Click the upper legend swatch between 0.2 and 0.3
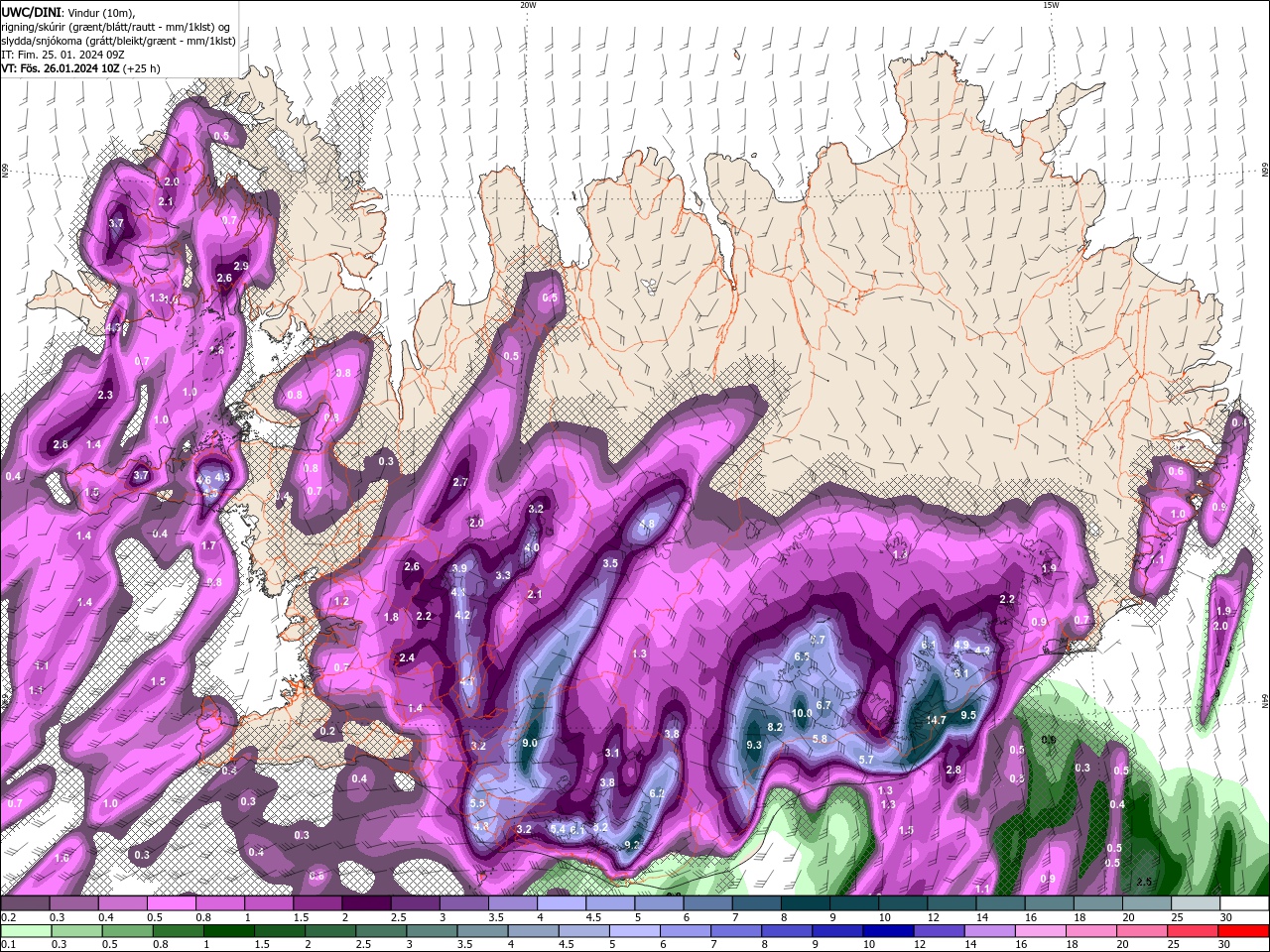 [x=26, y=903]
